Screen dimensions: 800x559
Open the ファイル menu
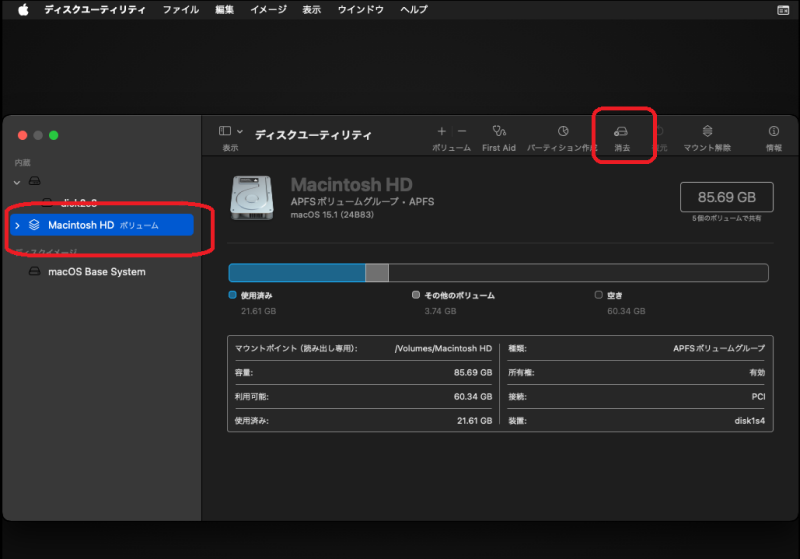coord(181,9)
